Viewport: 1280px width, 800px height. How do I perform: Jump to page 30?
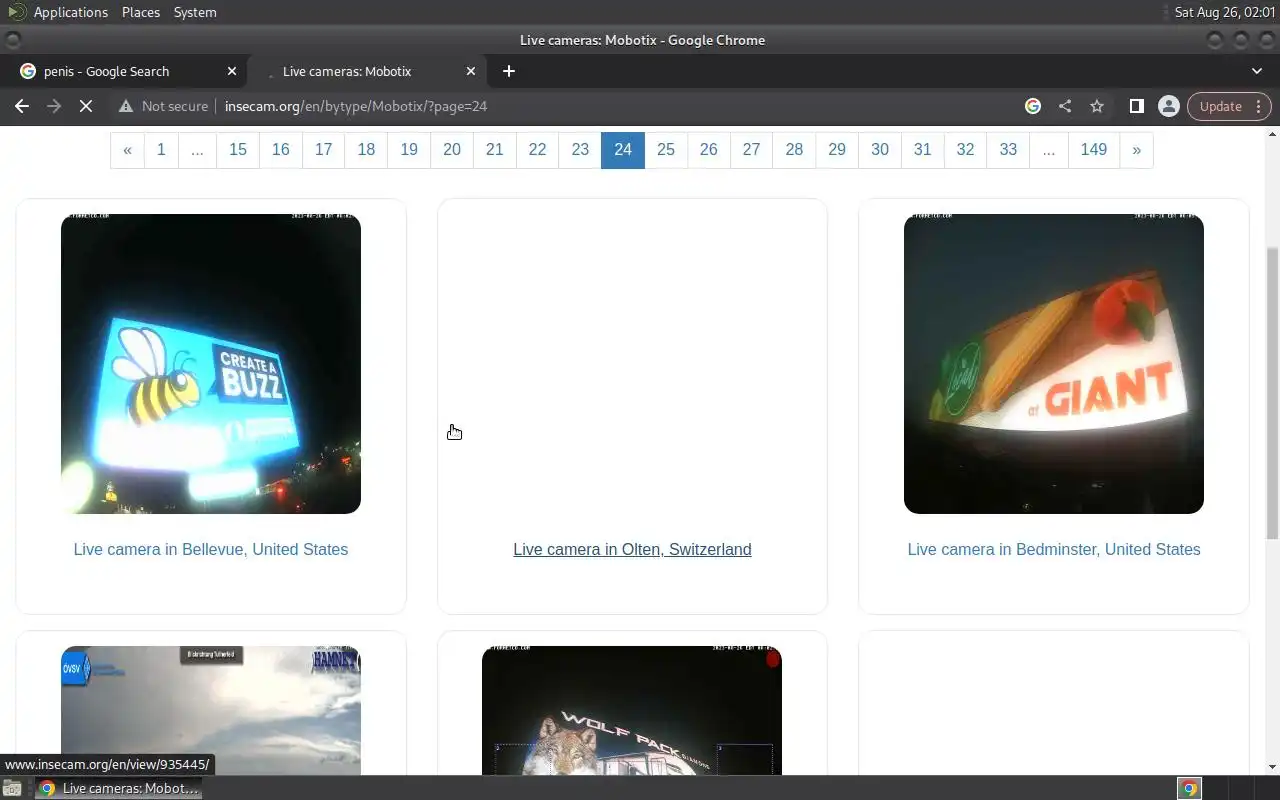point(880,150)
